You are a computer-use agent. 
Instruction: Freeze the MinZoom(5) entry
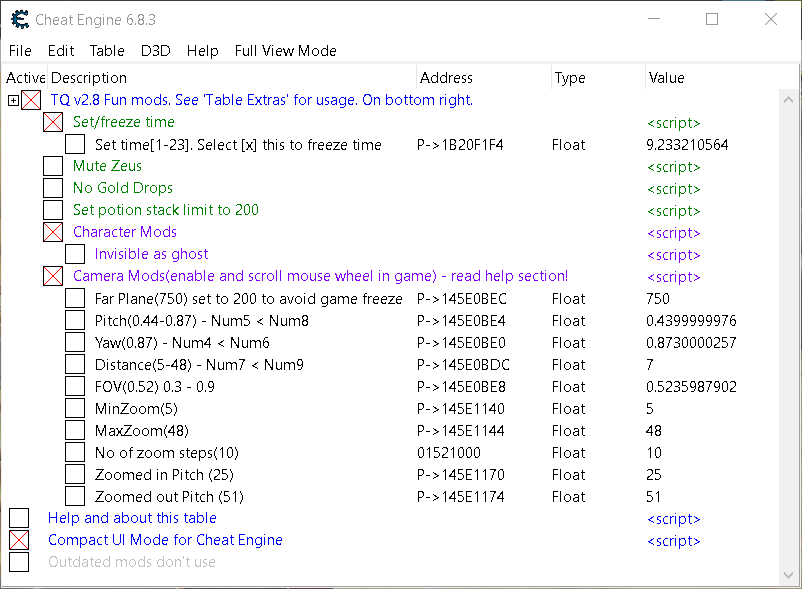pyautogui.click(x=75, y=408)
